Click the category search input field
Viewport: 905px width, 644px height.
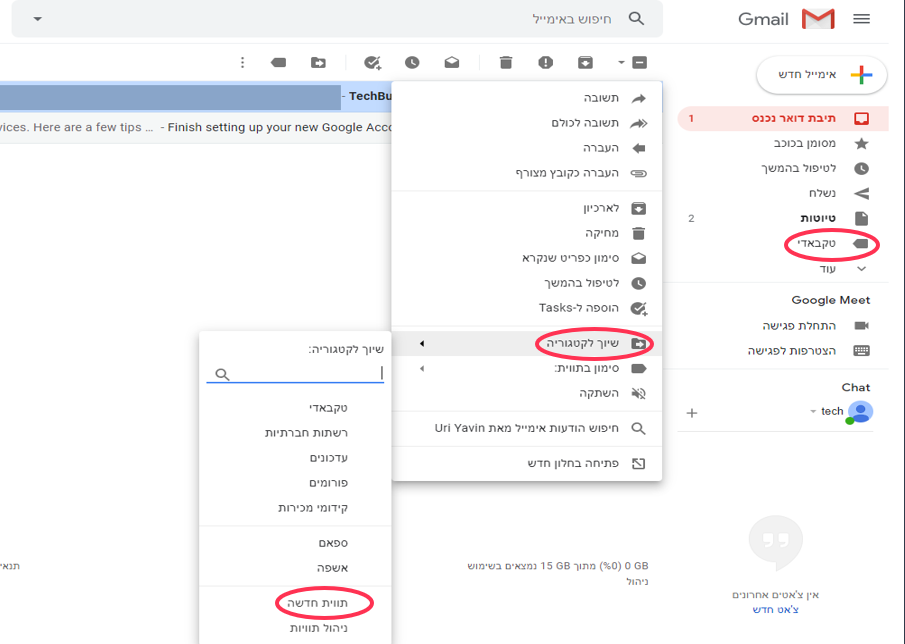point(295,373)
